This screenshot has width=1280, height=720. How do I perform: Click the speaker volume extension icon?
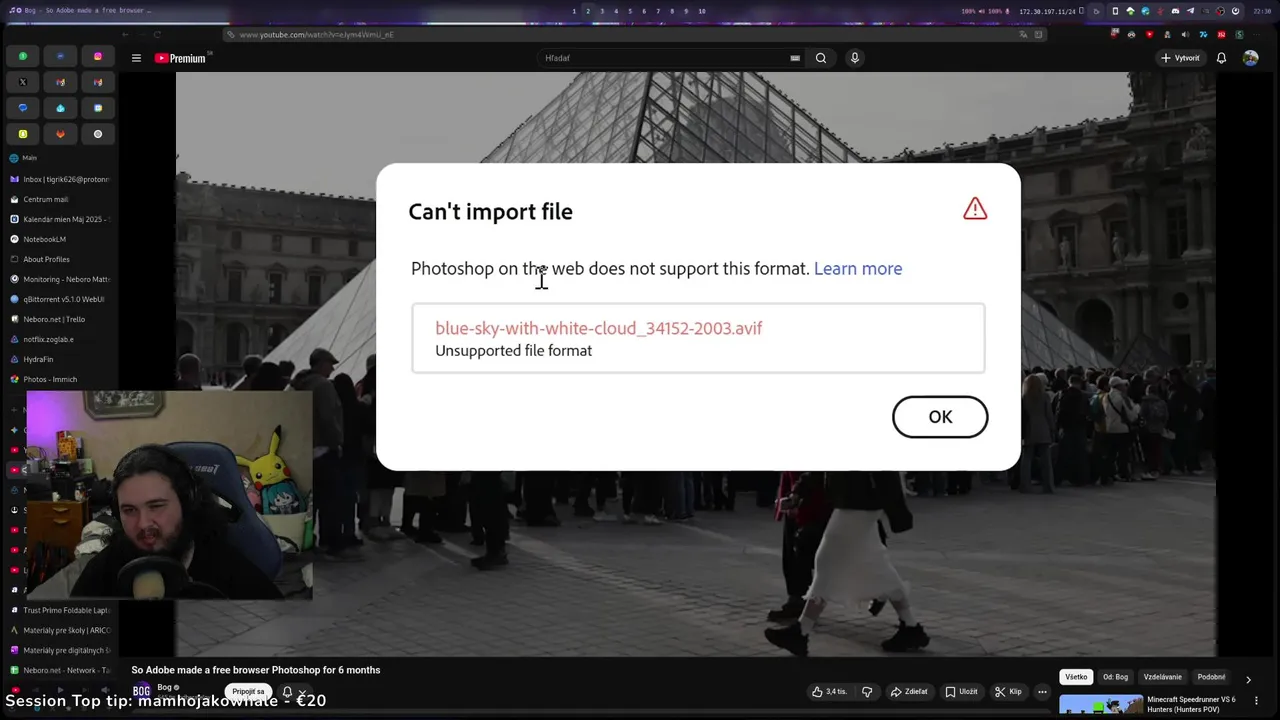coord(1185,34)
